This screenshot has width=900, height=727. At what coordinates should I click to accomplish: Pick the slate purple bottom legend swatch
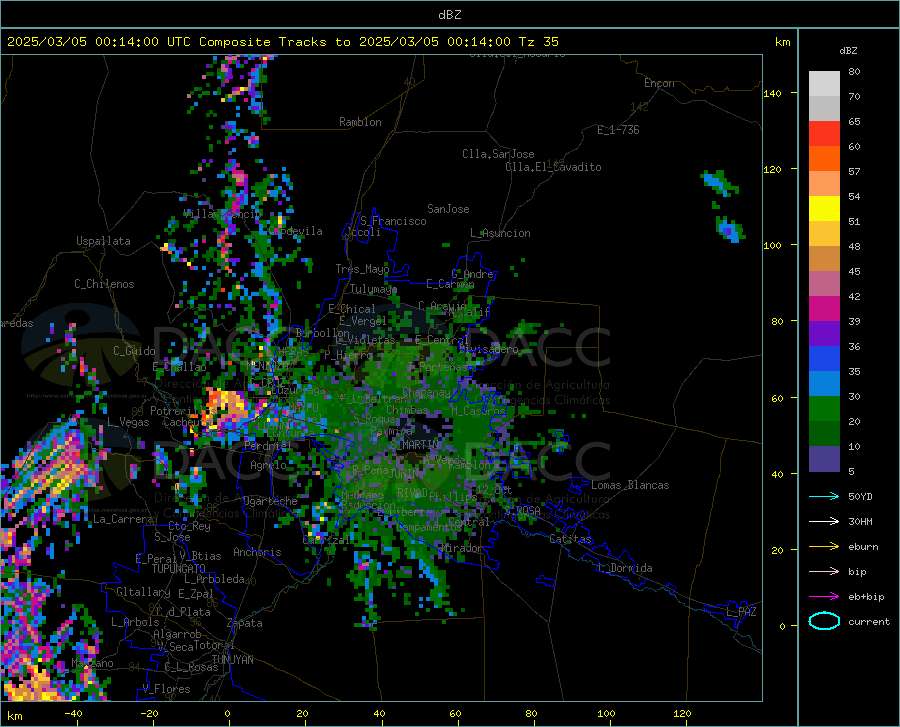coord(824,459)
